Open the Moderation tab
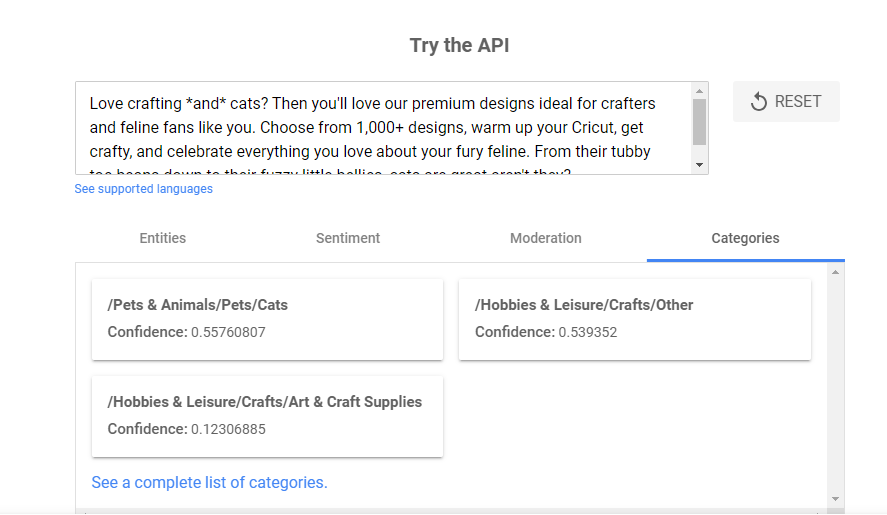887x515 pixels. pyautogui.click(x=545, y=238)
